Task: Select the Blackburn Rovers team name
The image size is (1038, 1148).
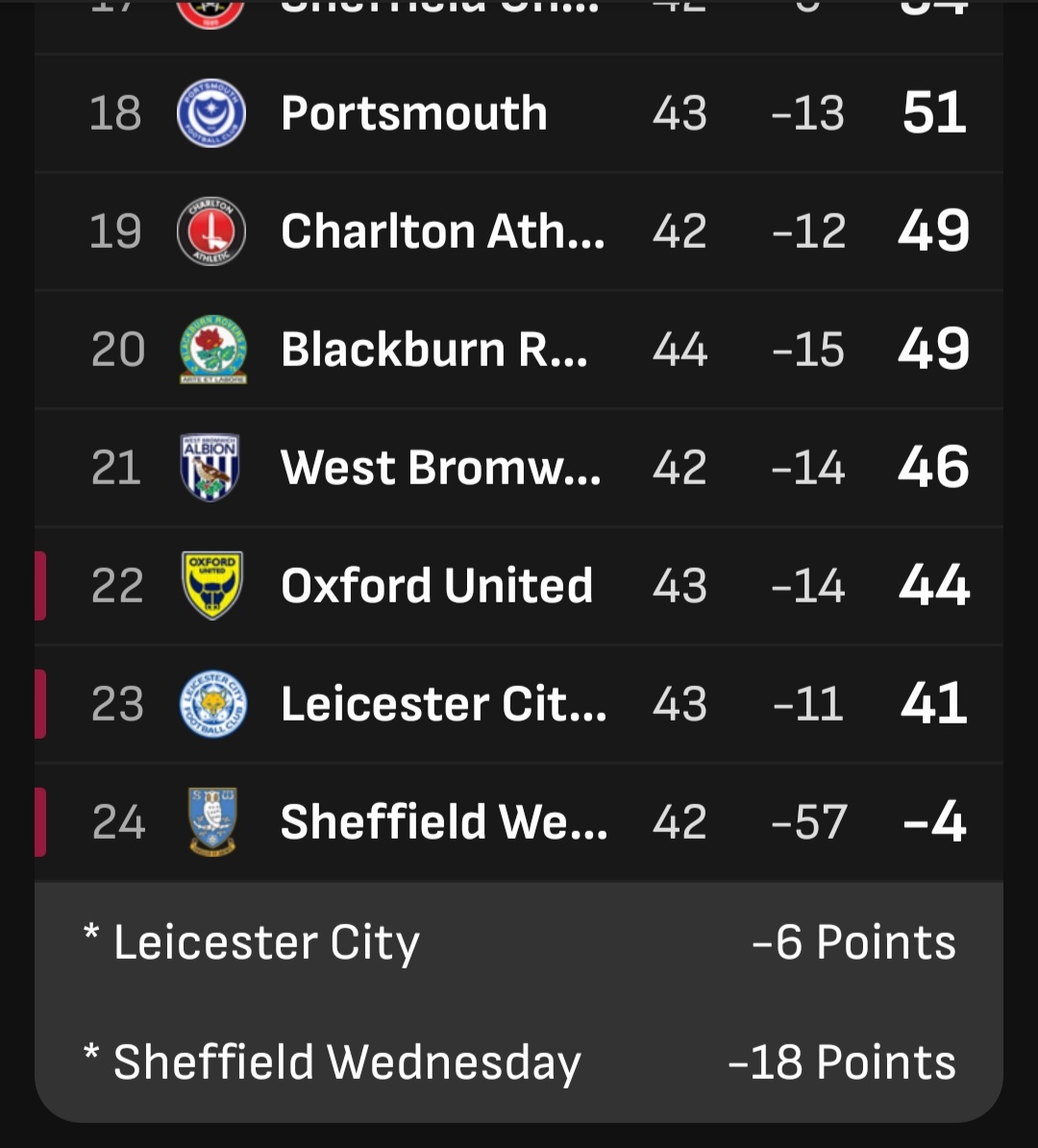Action: tap(433, 350)
